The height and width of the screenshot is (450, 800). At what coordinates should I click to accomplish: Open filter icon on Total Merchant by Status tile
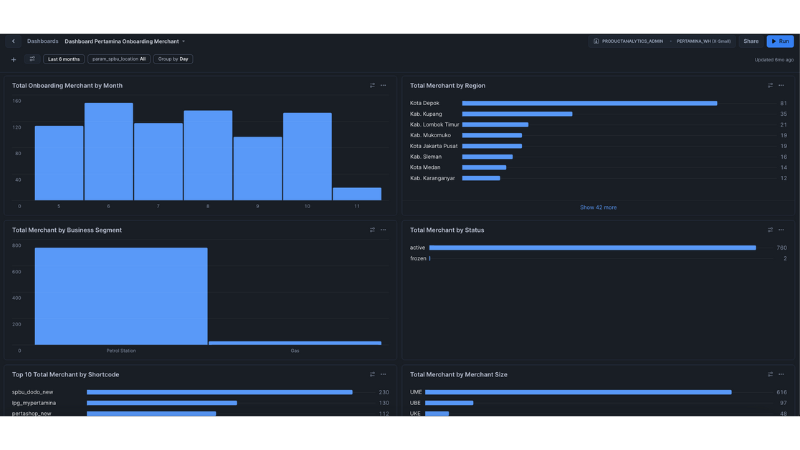pyautogui.click(x=770, y=230)
